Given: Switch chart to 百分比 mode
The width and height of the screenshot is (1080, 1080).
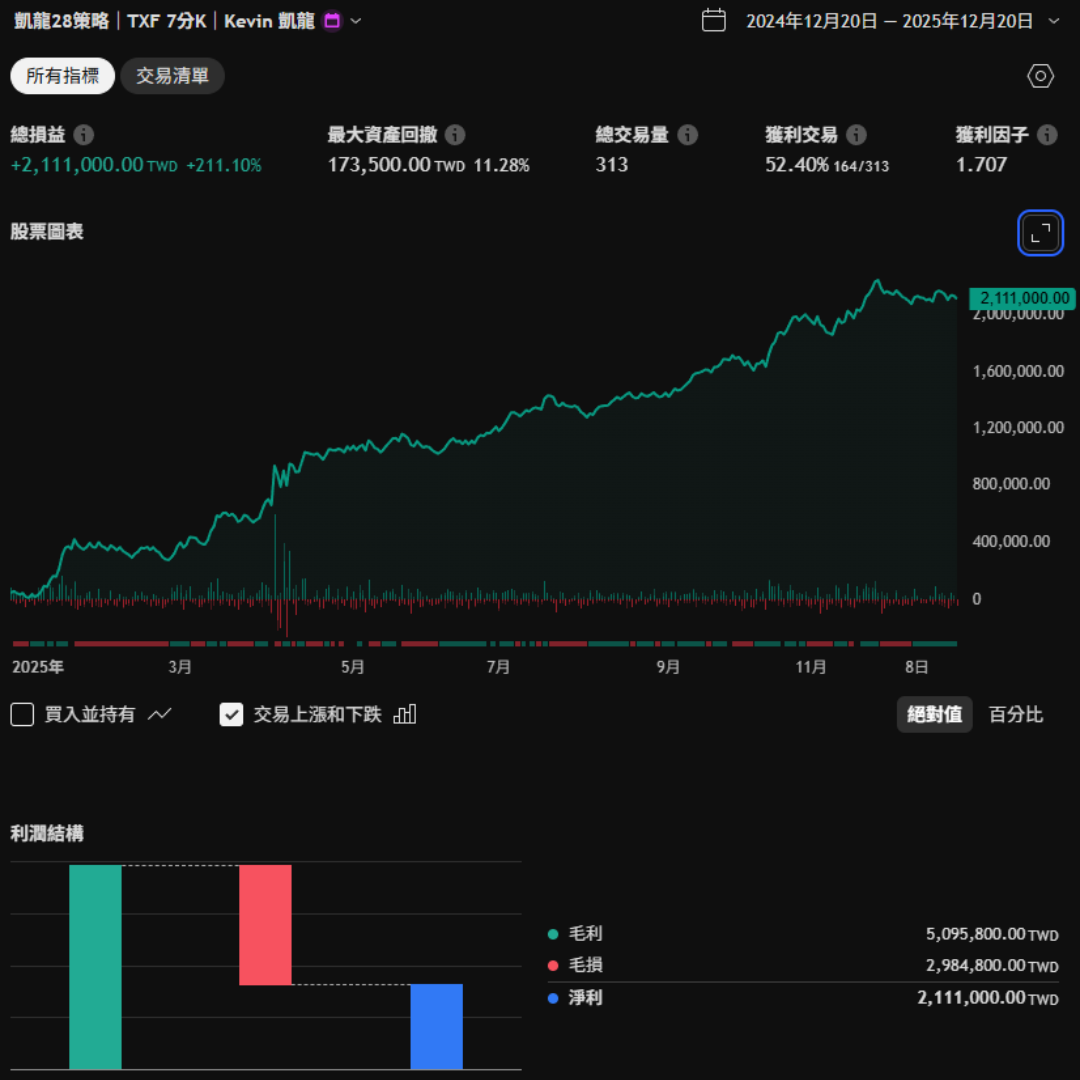Looking at the screenshot, I should click(1015, 714).
